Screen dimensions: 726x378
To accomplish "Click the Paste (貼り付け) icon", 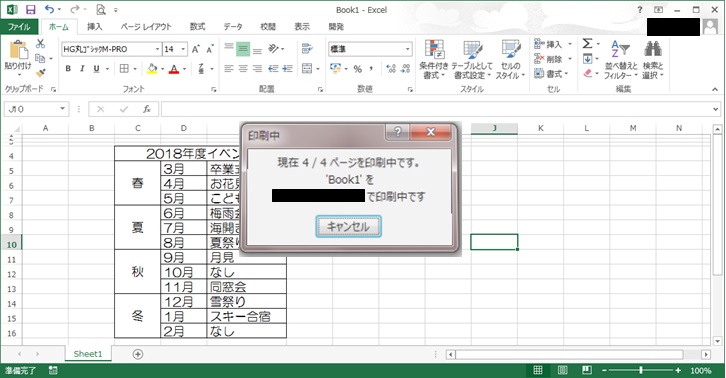I will (x=18, y=50).
